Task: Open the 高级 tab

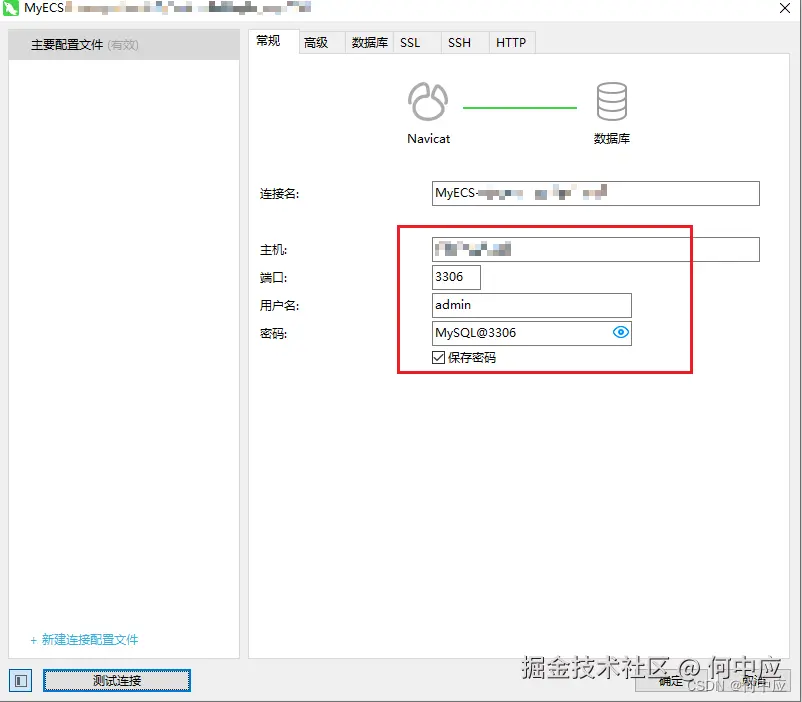Action: point(318,42)
